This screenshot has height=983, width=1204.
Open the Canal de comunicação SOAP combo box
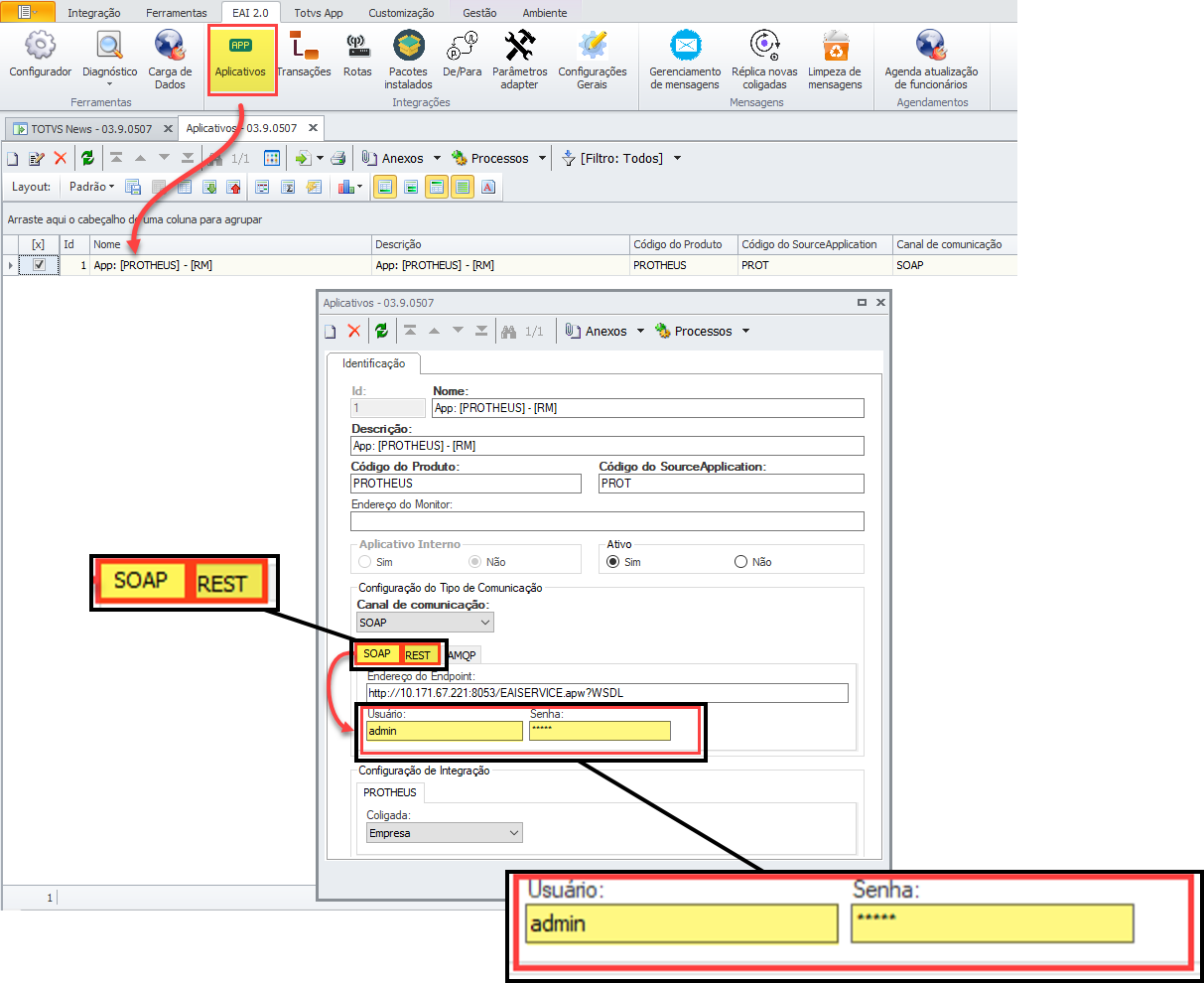tap(425, 623)
